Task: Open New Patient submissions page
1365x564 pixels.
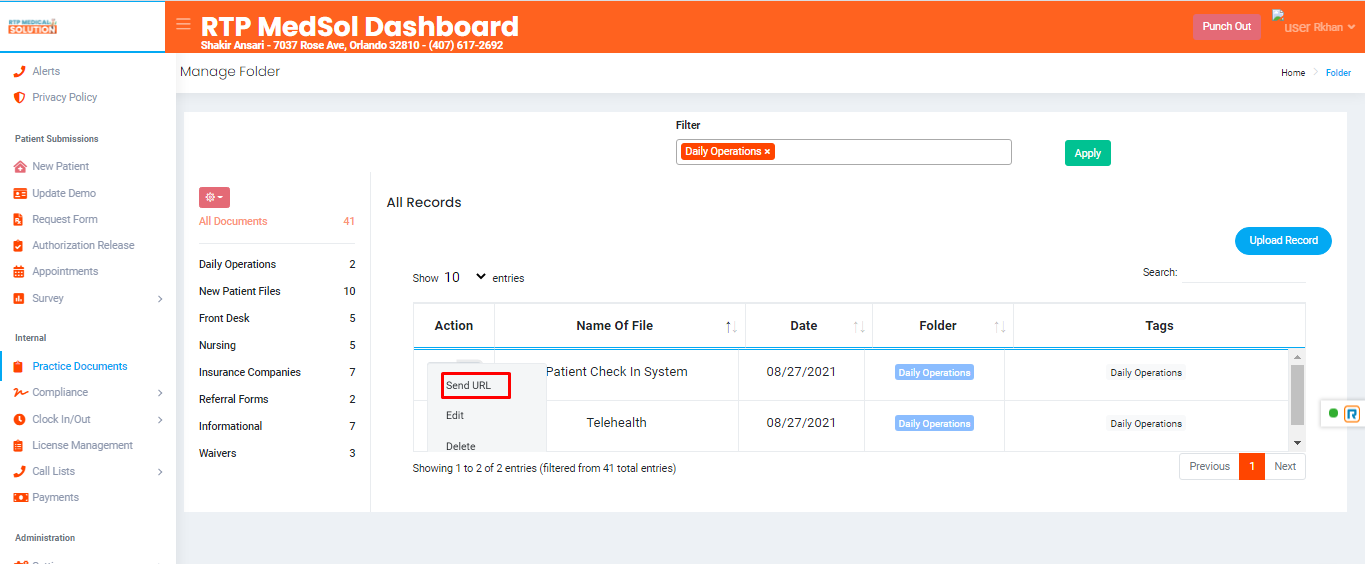Action: (61, 166)
